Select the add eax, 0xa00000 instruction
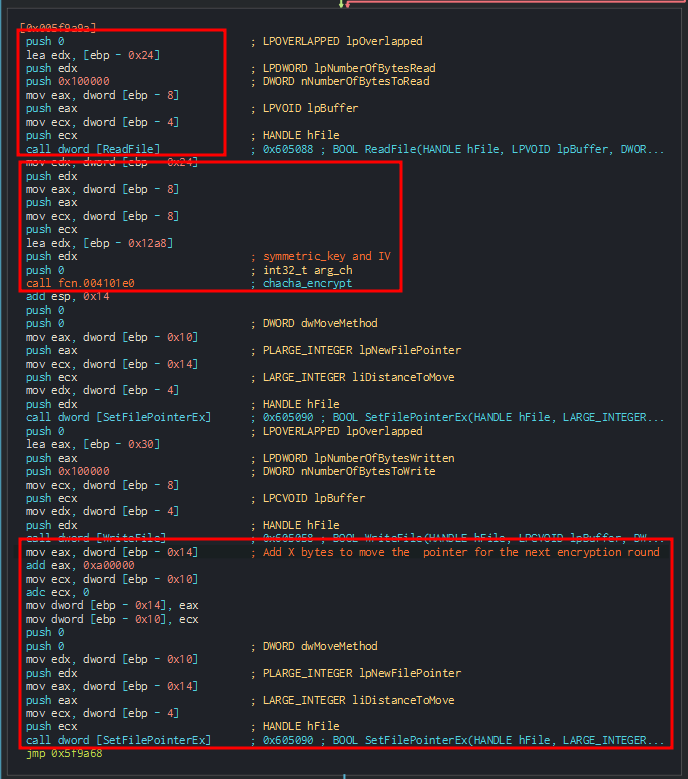Screen dimensions: 688x779 tap(80, 565)
